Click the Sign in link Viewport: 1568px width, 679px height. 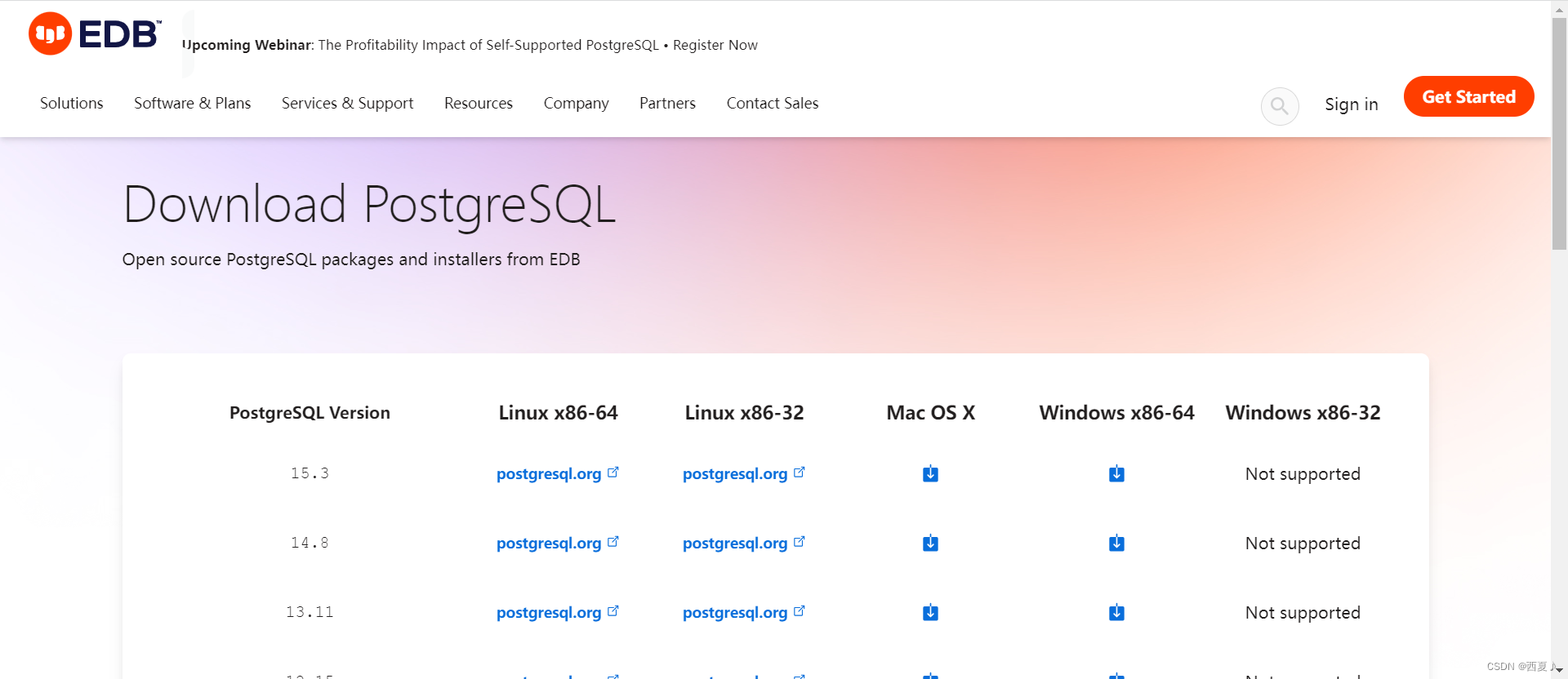1352,104
